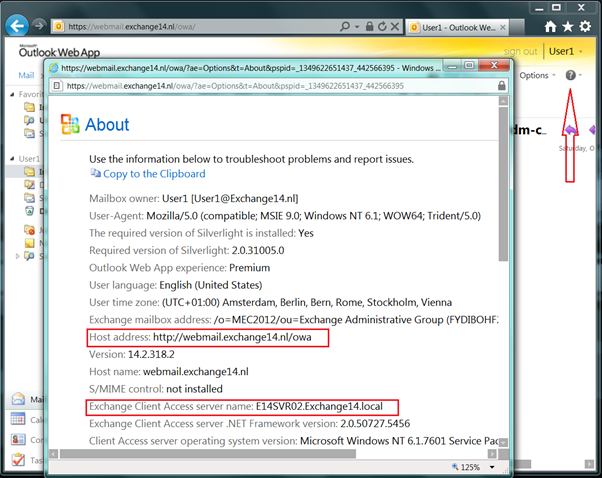The height and width of the screenshot is (478, 602).
Task: Open the User1 account dropdown
Action: pyautogui.click(x=566, y=51)
